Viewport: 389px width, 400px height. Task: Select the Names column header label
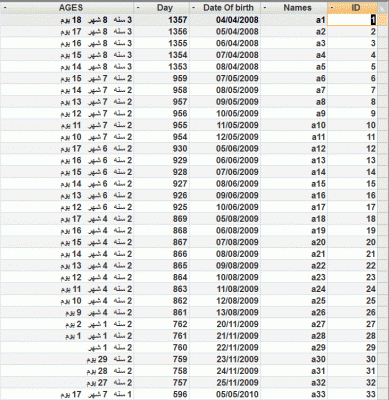pos(297,8)
